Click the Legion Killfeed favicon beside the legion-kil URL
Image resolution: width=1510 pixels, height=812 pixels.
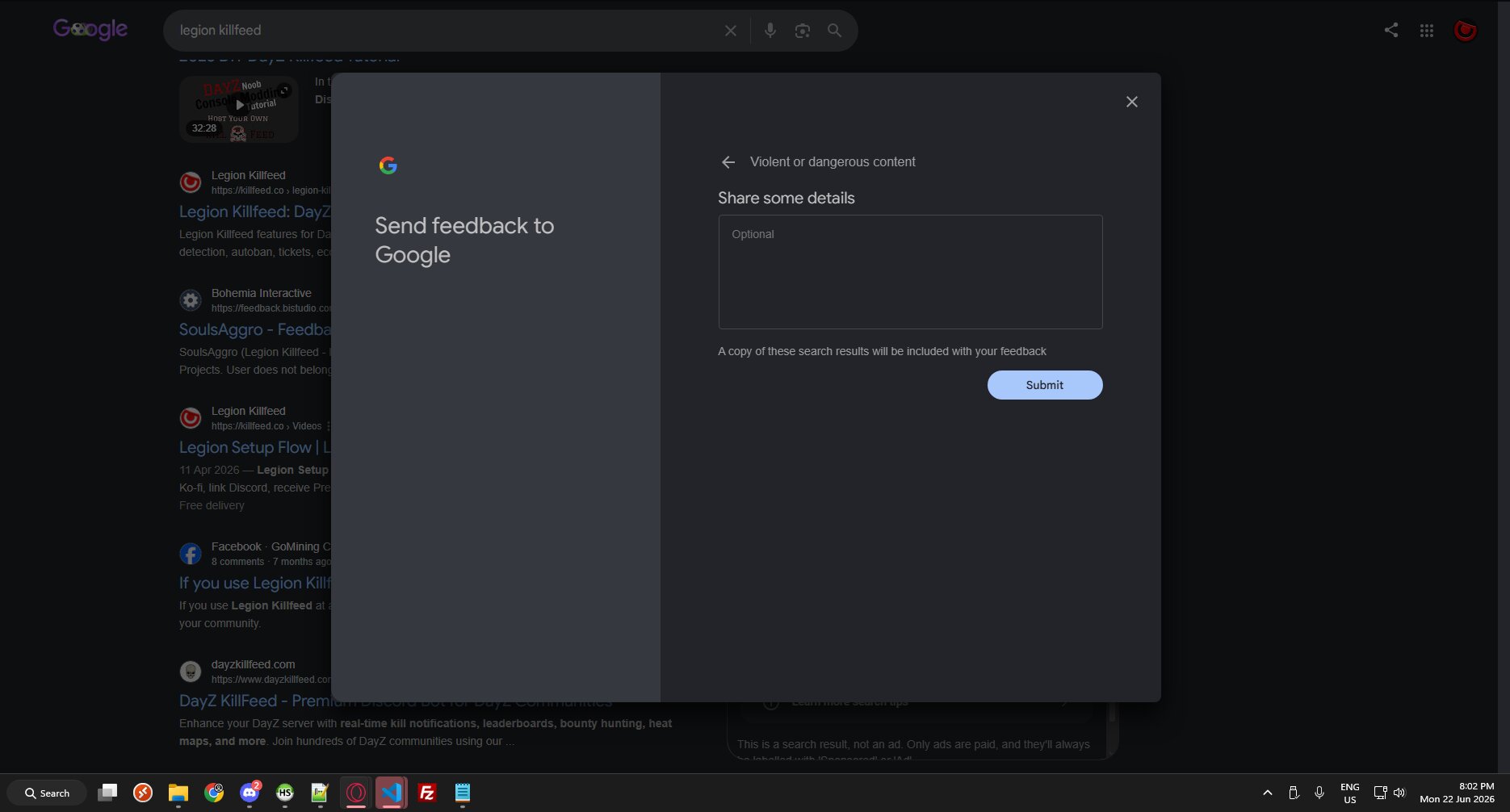(x=191, y=182)
